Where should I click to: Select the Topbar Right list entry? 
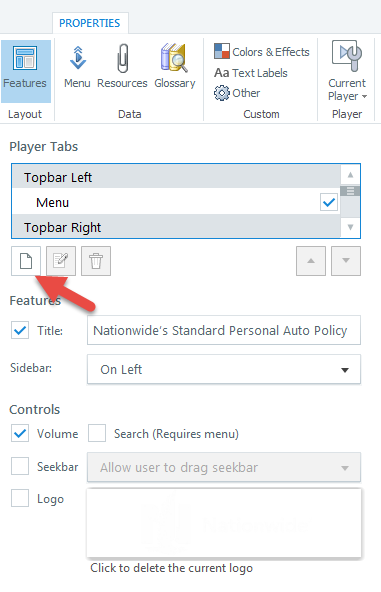coord(176,227)
